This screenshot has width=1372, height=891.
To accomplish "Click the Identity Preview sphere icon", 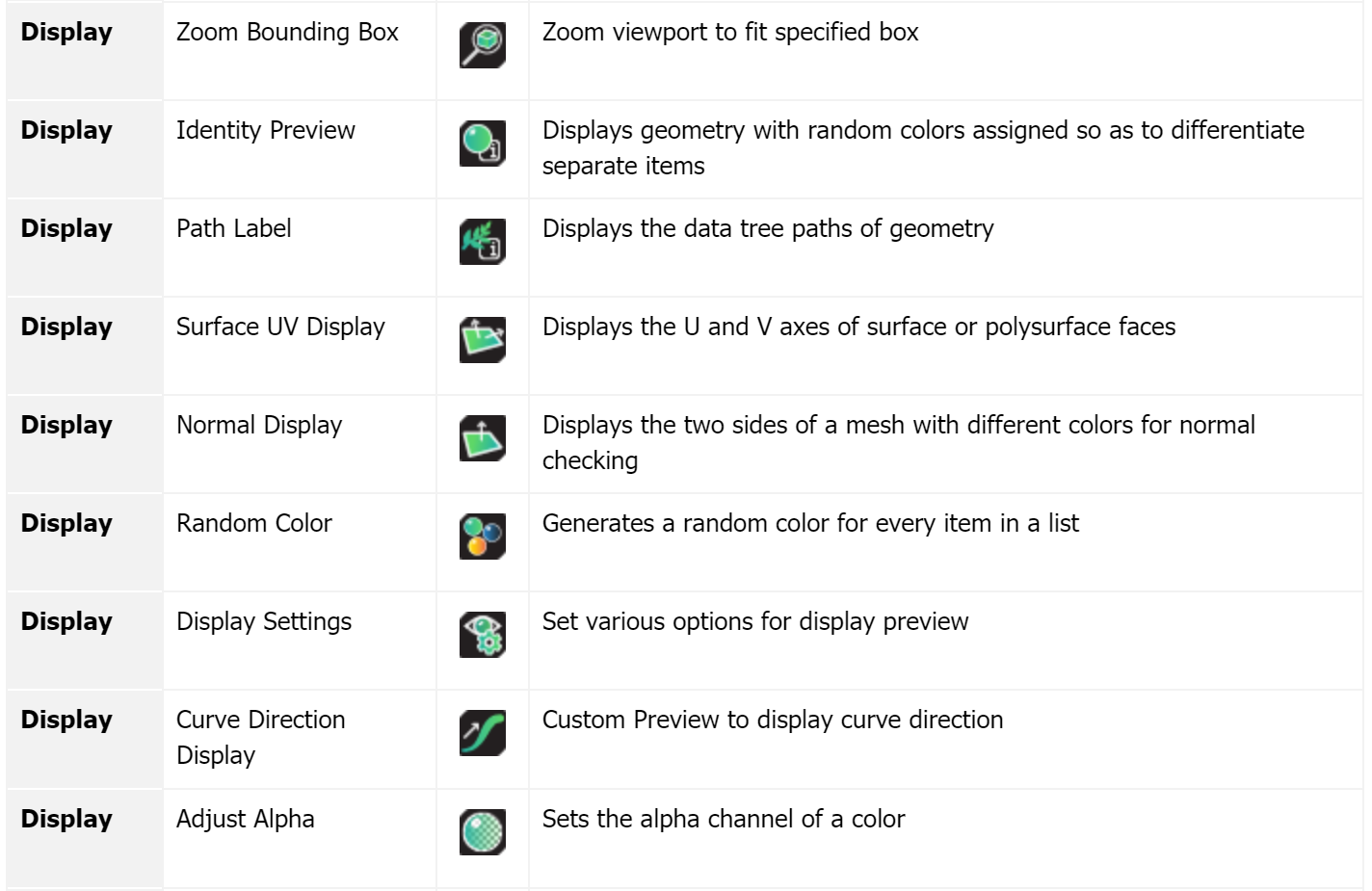I will (x=483, y=144).
